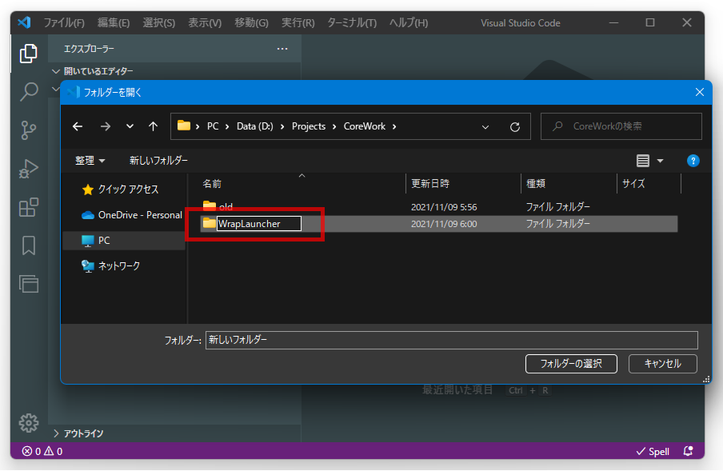Open the Search view in activity bar

pyautogui.click(x=29, y=92)
